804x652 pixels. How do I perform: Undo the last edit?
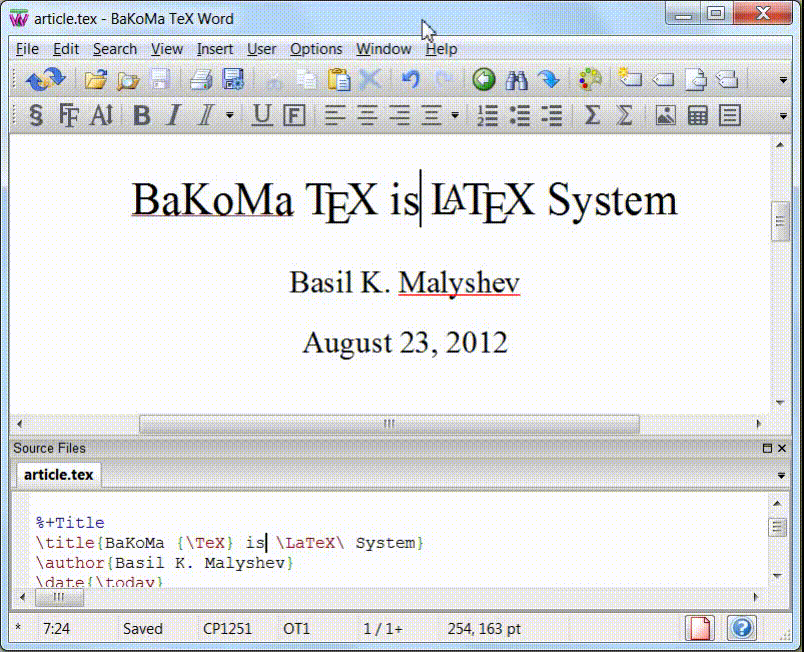tap(410, 79)
